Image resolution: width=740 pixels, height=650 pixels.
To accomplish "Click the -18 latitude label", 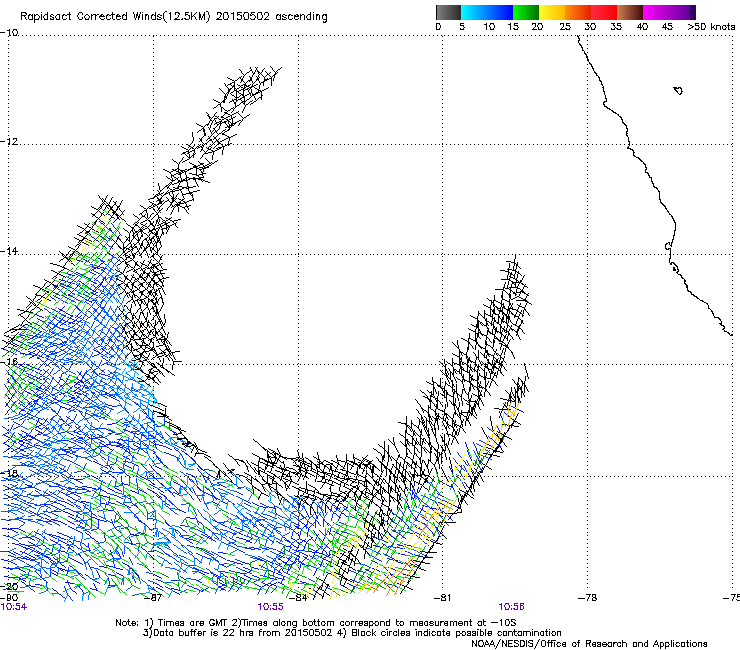I will (x=9, y=473).
